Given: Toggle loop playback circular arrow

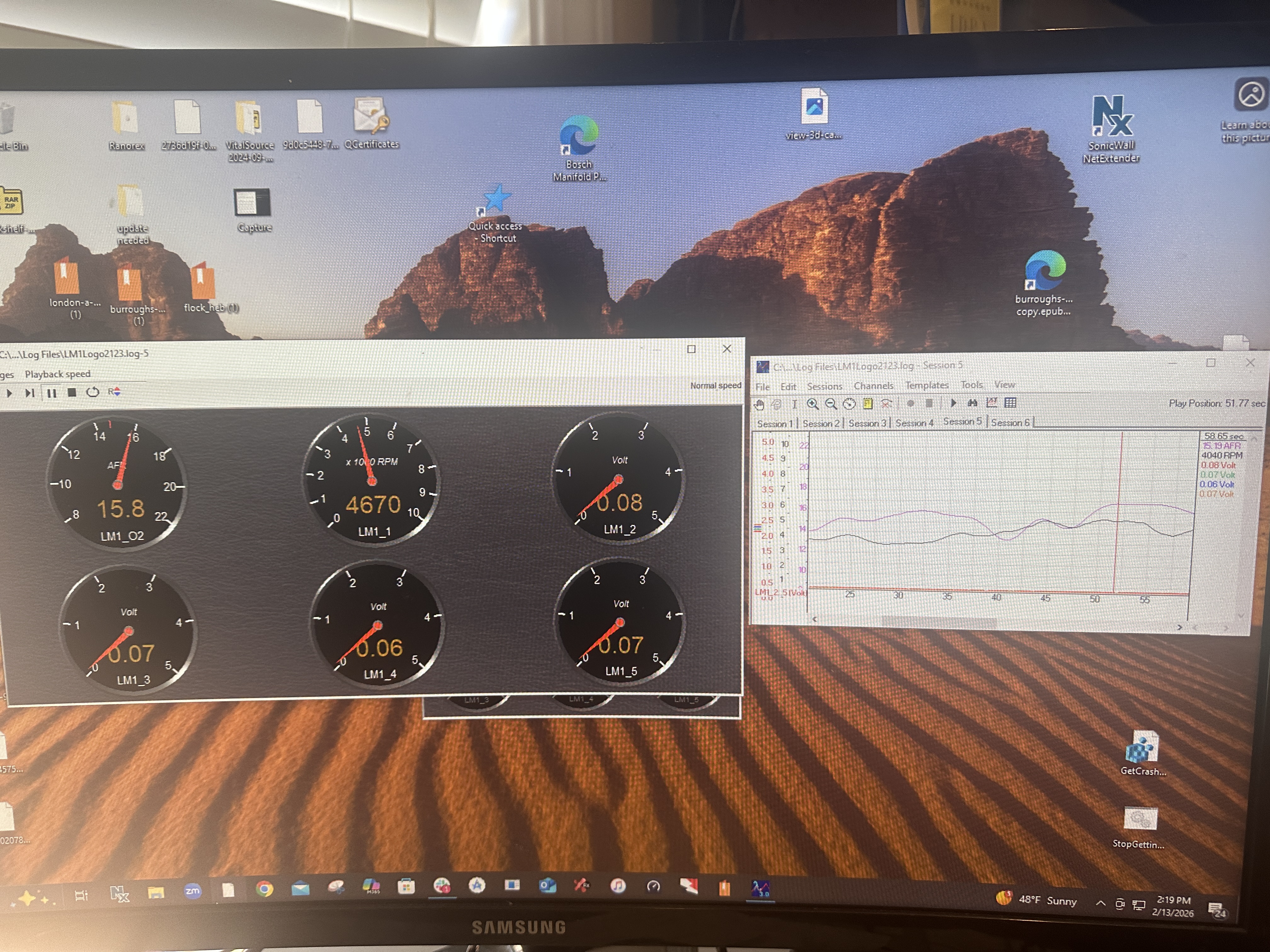Looking at the screenshot, I should click(x=92, y=392).
